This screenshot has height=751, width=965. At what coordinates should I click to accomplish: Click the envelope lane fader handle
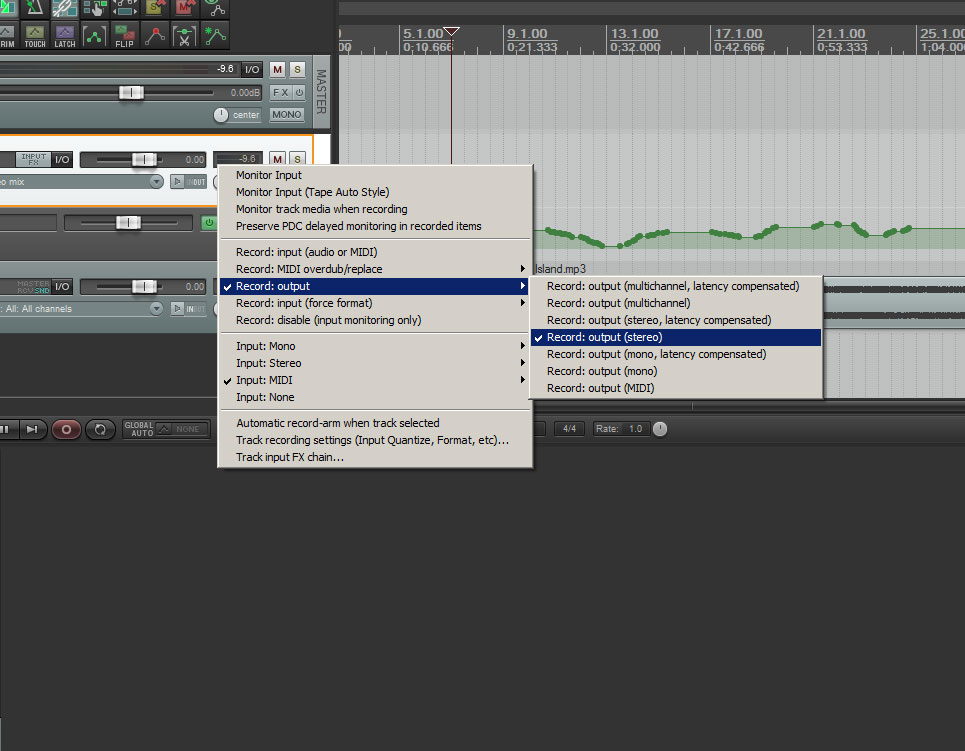click(x=128, y=223)
